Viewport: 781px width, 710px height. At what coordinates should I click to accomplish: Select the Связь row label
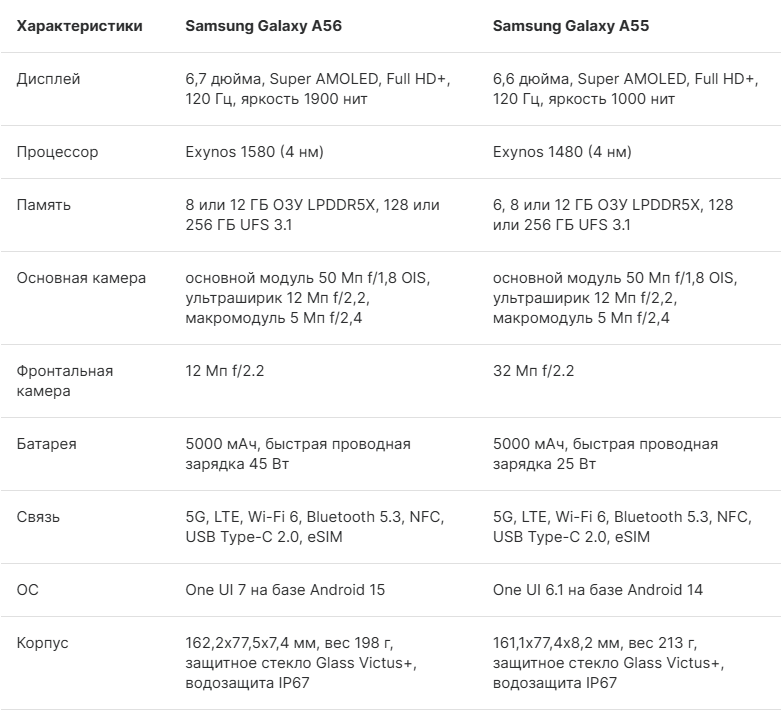coord(38,517)
